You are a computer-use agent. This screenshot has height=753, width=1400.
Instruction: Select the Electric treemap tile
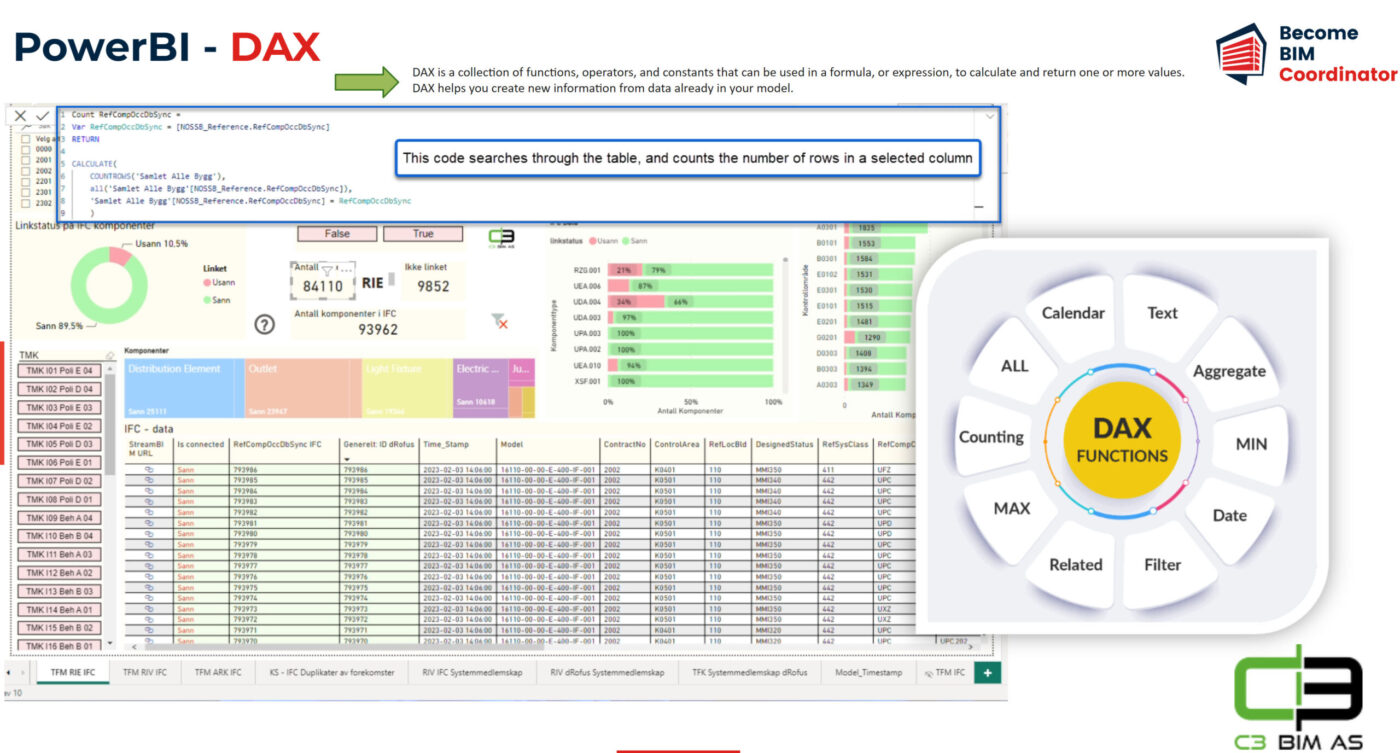(480, 388)
